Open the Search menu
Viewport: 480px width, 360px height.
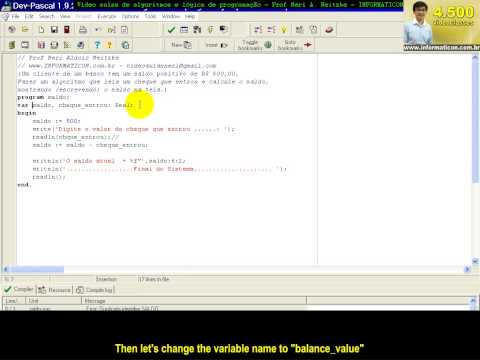point(46,16)
